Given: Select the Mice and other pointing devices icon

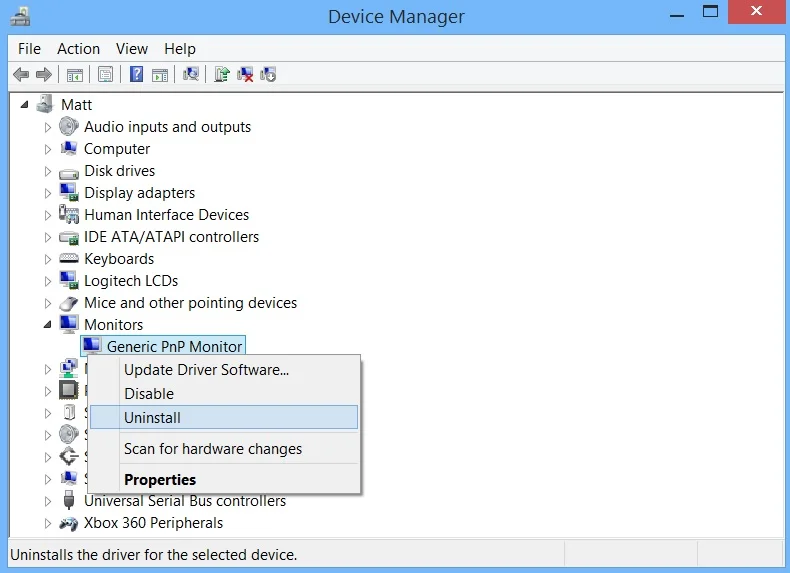Looking at the screenshot, I should pyautogui.click(x=69, y=303).
